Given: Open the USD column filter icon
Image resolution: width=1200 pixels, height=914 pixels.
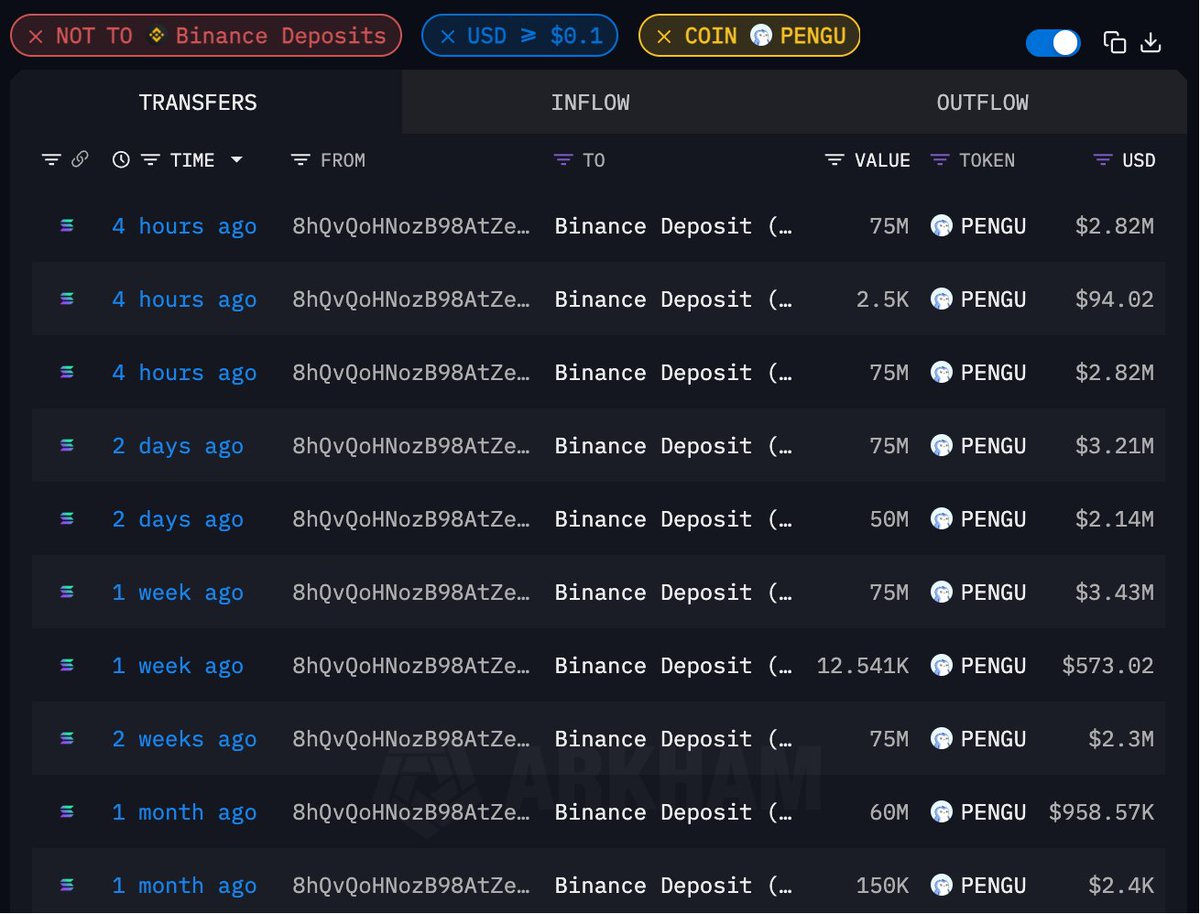Looking at the screenshot, I should click(1103, 160).
